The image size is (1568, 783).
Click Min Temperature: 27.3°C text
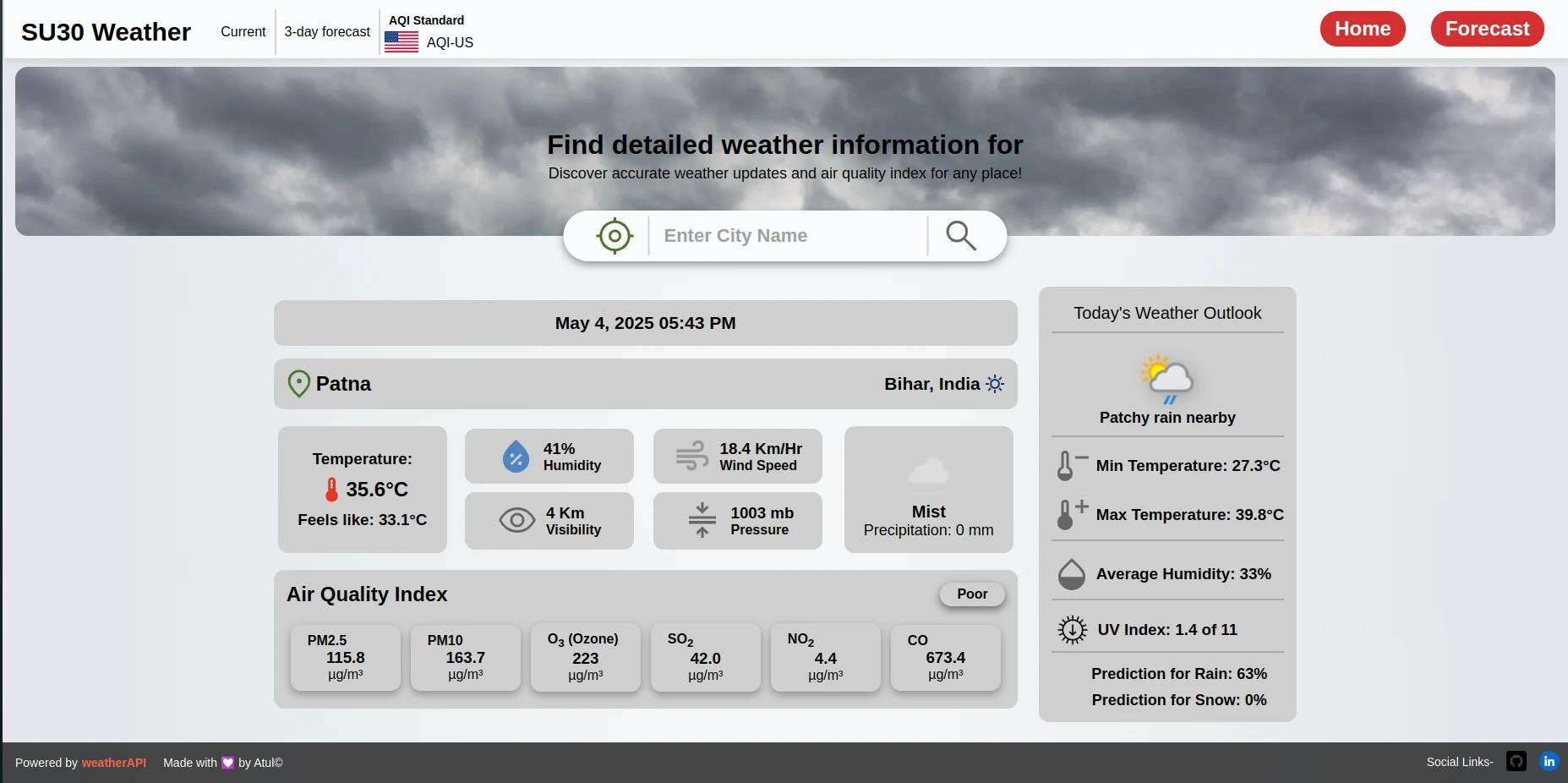[x=1188, y=466]
